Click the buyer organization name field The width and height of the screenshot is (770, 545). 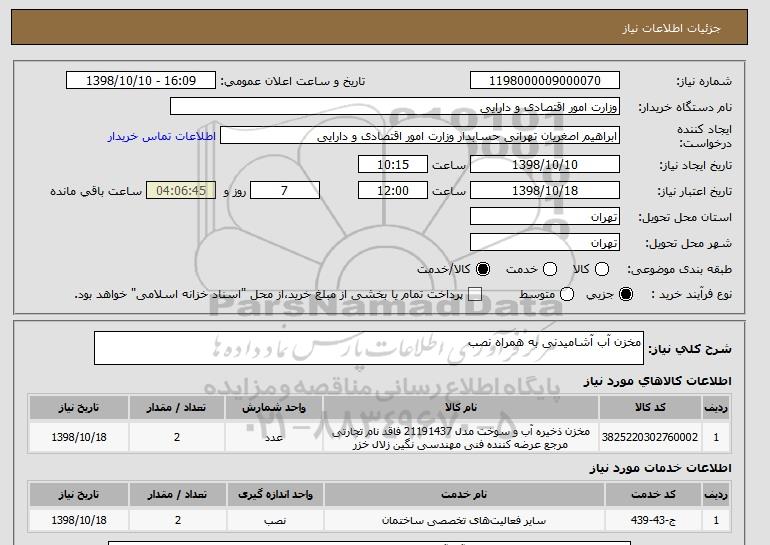[x=395, y=106]
